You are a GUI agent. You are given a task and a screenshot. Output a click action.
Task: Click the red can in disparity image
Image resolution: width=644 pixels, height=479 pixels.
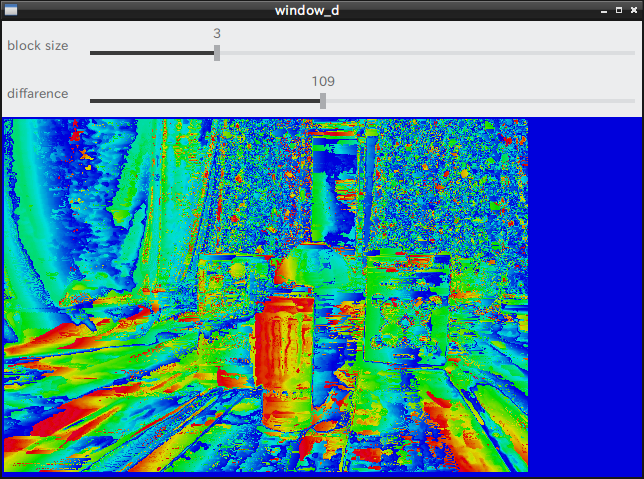pos(284,362)
